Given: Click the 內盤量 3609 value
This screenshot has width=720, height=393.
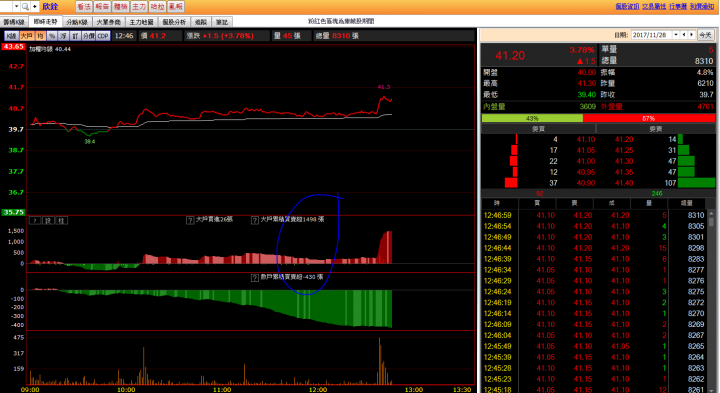Looking at the screenshot, I should point(587,107).
